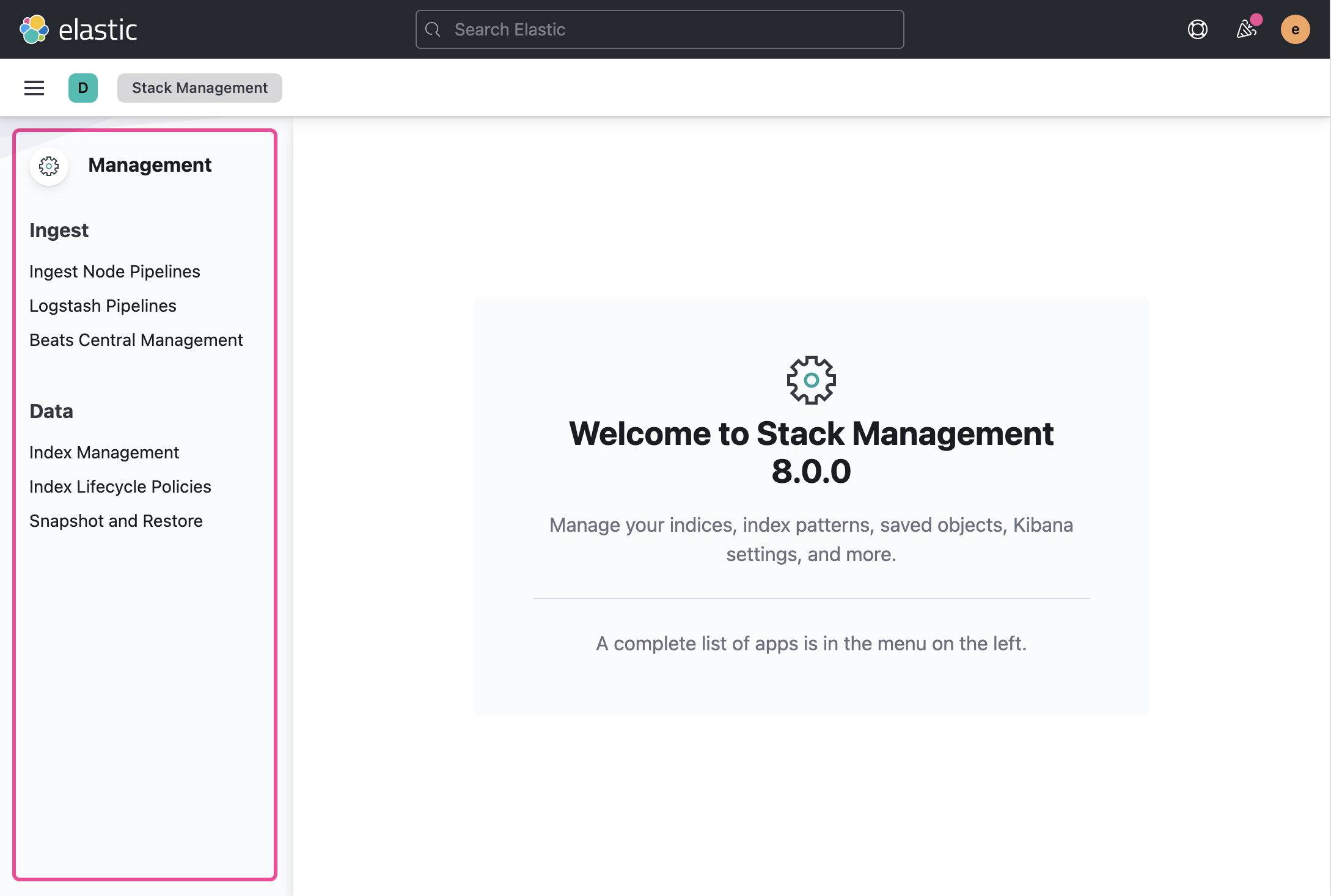Open Ingest Node Pipelines

(x=115, y=271)
